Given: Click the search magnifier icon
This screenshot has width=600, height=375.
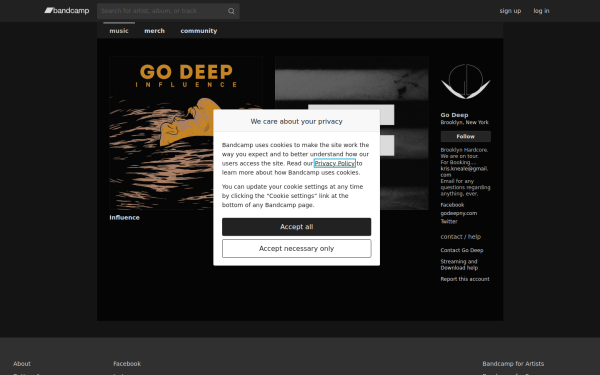Looking at the screenshot, I should [x=231, y=11].
